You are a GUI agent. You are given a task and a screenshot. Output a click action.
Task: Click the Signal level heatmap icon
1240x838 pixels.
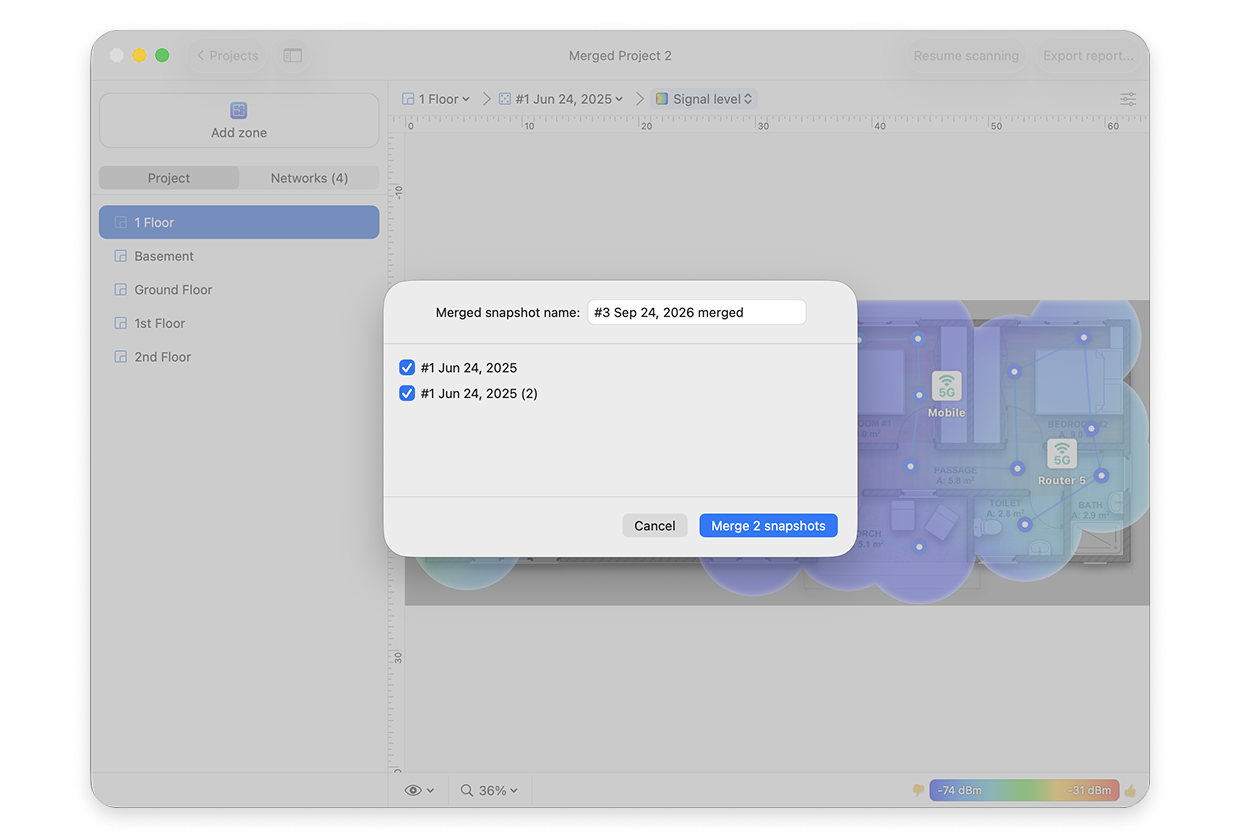(662, 99)
